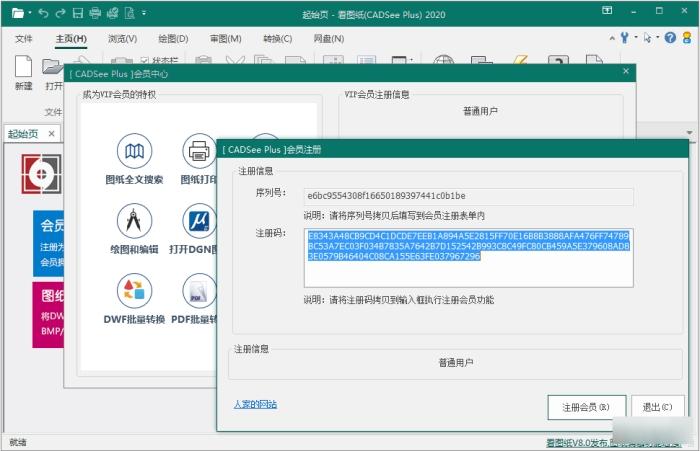This screenshot has height=451, width=700.
Task: Click the cursor pointer icon
Action: (x=647, y=38)
